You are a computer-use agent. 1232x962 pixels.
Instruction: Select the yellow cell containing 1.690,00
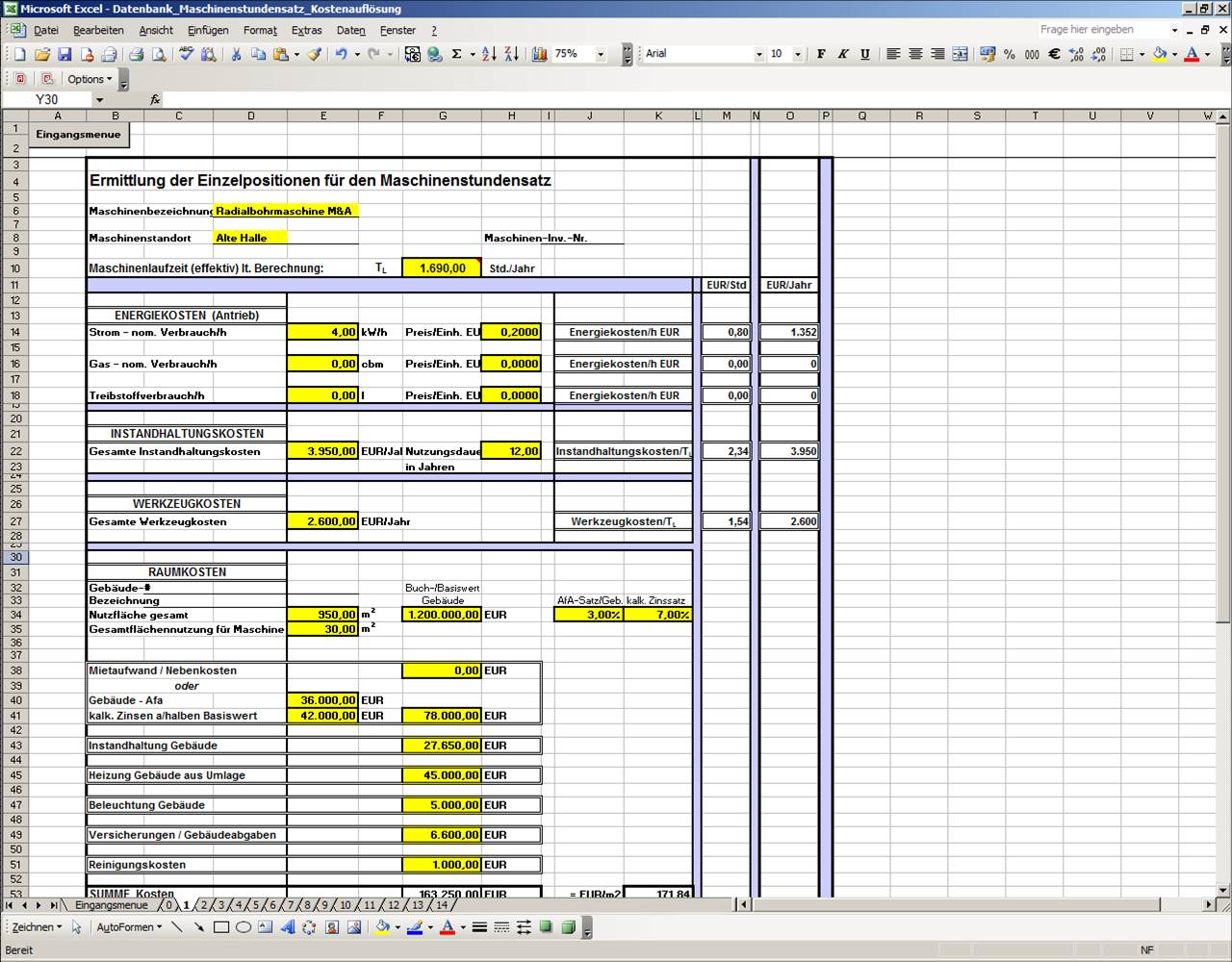[x=442, y=268]
